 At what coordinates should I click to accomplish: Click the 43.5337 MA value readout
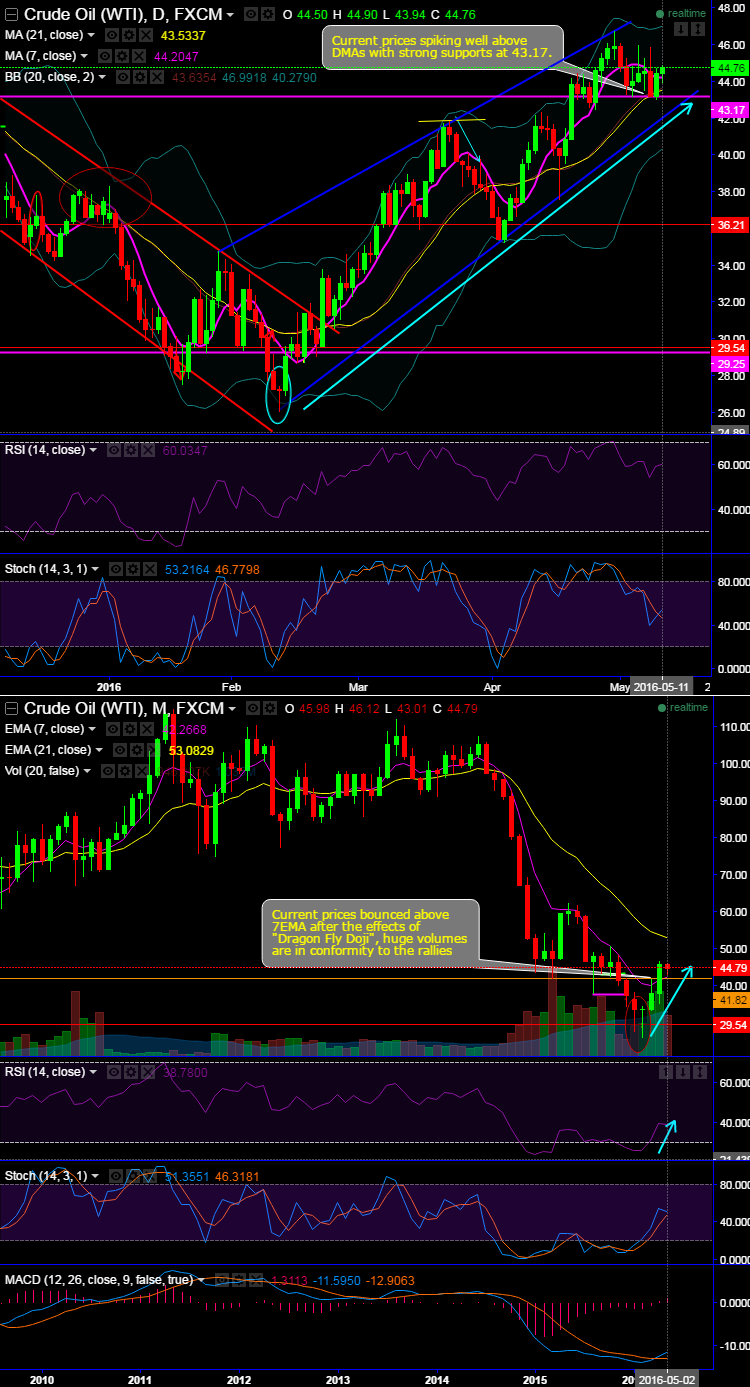[x=183, y=35]
